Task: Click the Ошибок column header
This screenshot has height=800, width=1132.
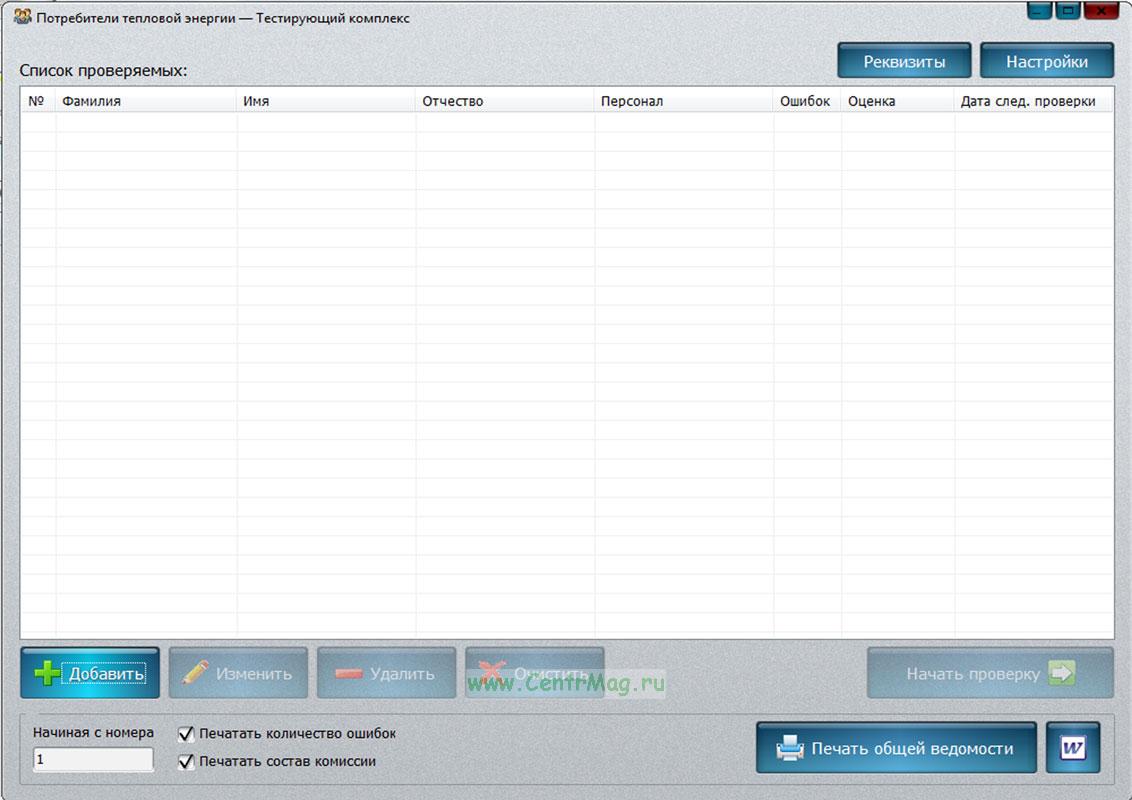Action: pos(806,101)
